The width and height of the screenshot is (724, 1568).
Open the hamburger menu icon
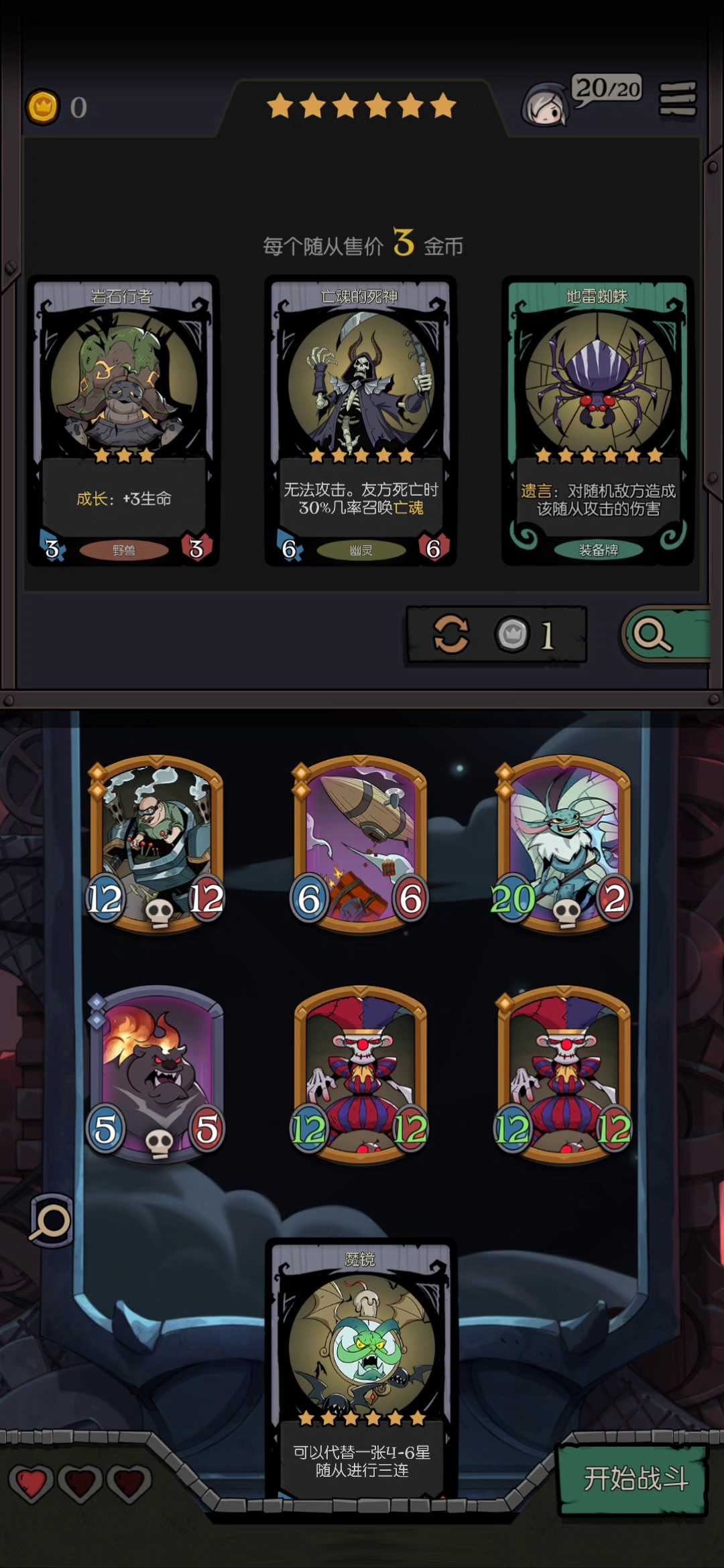[x=678, y=99]
